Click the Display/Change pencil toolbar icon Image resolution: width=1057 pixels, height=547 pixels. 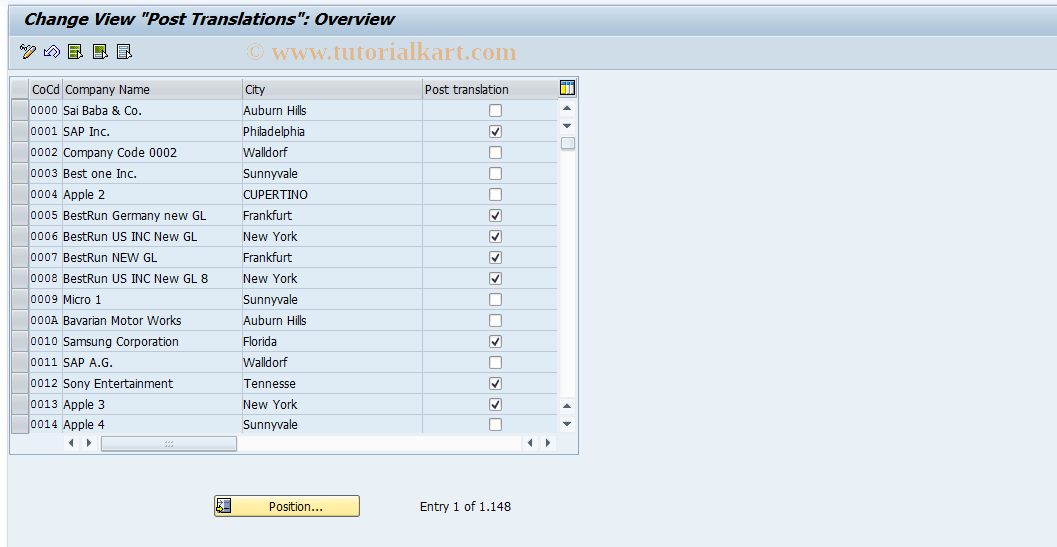point(28,51)
